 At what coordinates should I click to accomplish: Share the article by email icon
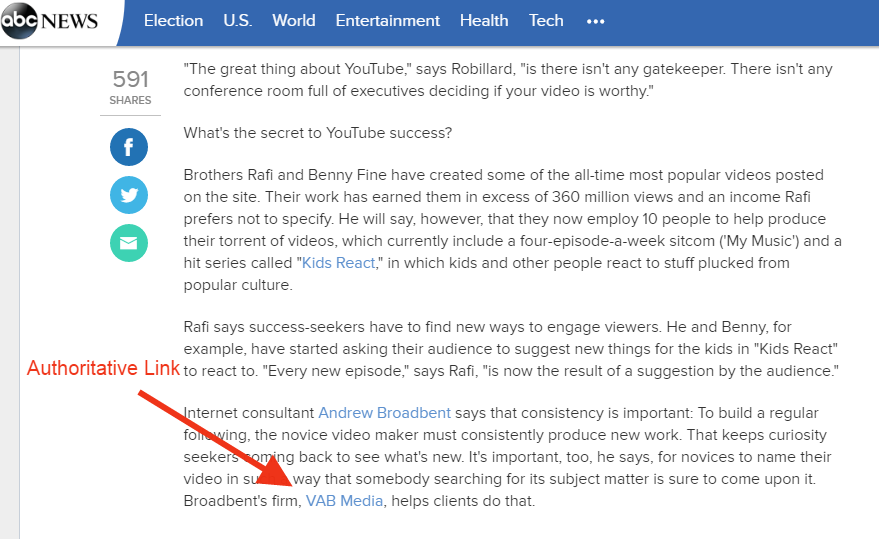pos(129,243)
